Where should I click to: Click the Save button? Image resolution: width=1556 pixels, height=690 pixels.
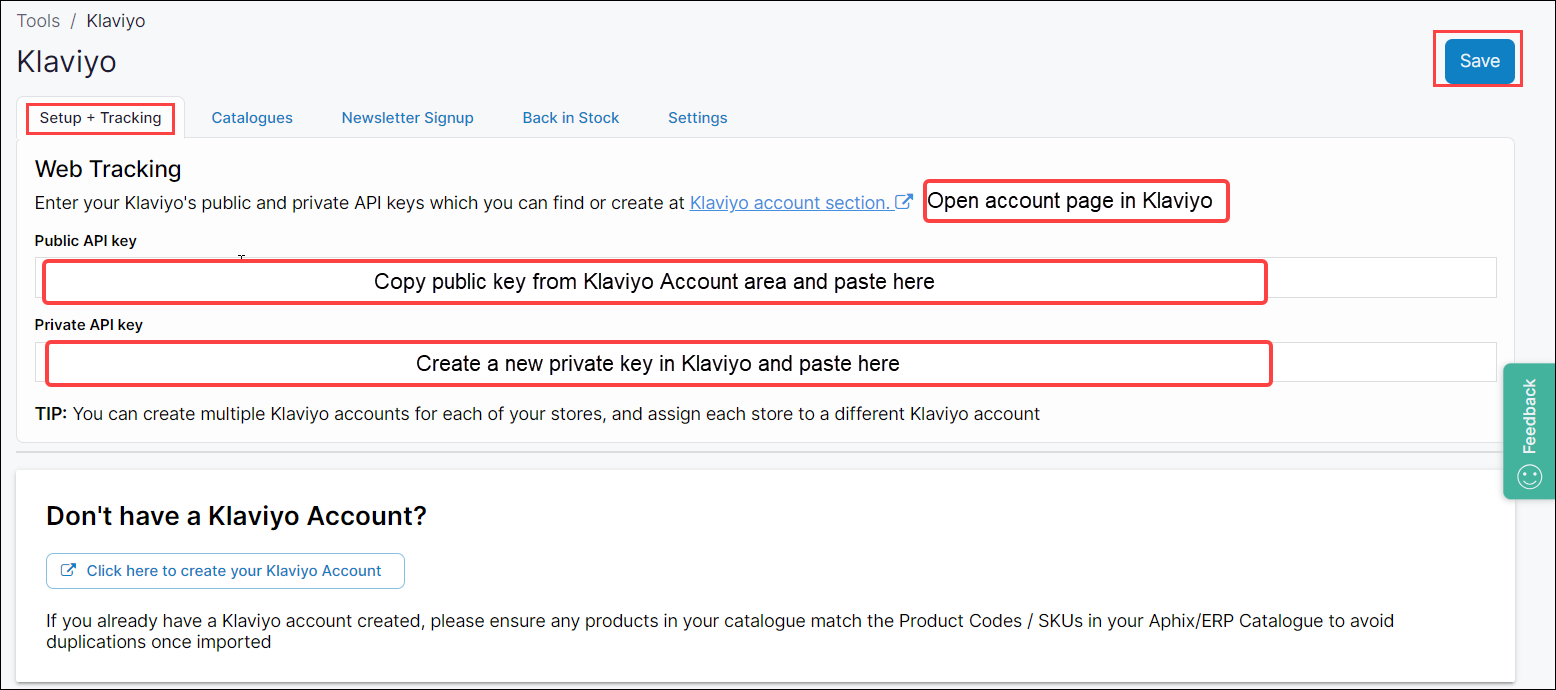[x=1479, y=61]
